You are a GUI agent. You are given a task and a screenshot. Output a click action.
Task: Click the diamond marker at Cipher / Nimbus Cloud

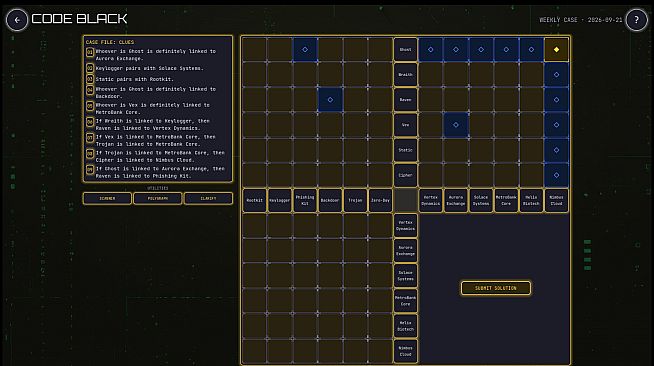tap(556, 175)
